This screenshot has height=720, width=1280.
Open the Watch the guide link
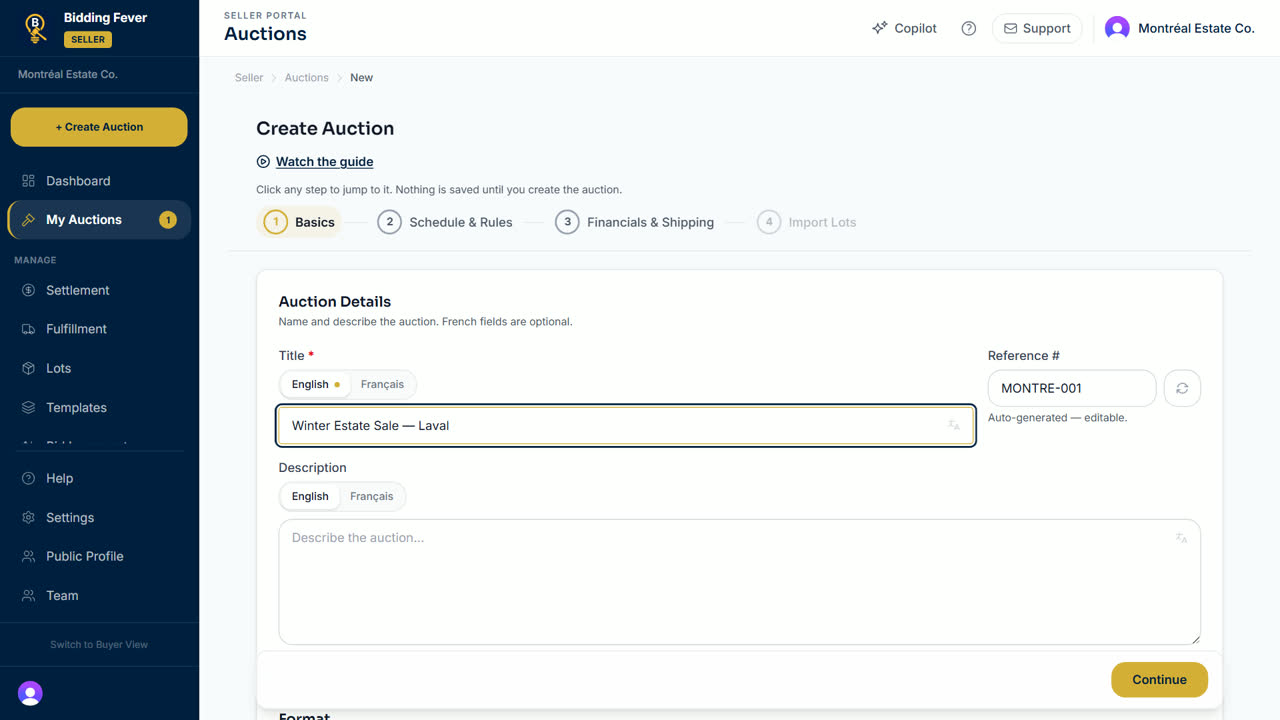(x=324, y=161)
